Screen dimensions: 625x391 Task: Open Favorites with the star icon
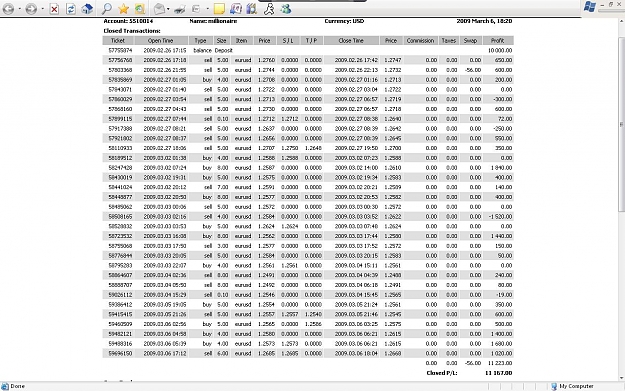(x=124, y=9)
